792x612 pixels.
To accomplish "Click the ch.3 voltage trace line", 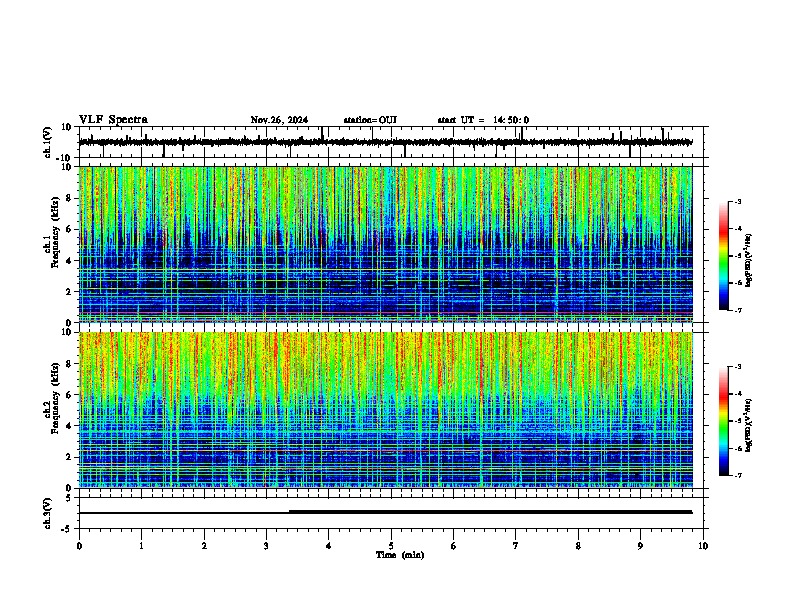I will pos(385,512).
